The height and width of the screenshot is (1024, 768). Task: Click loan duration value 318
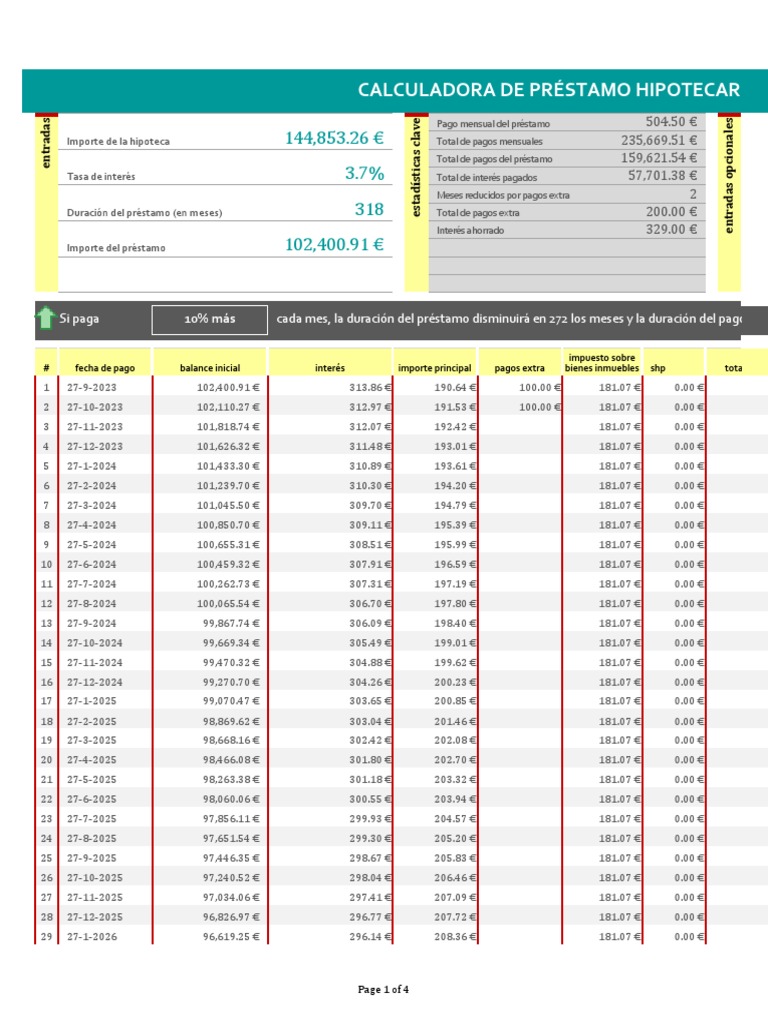tap(369, 209)
